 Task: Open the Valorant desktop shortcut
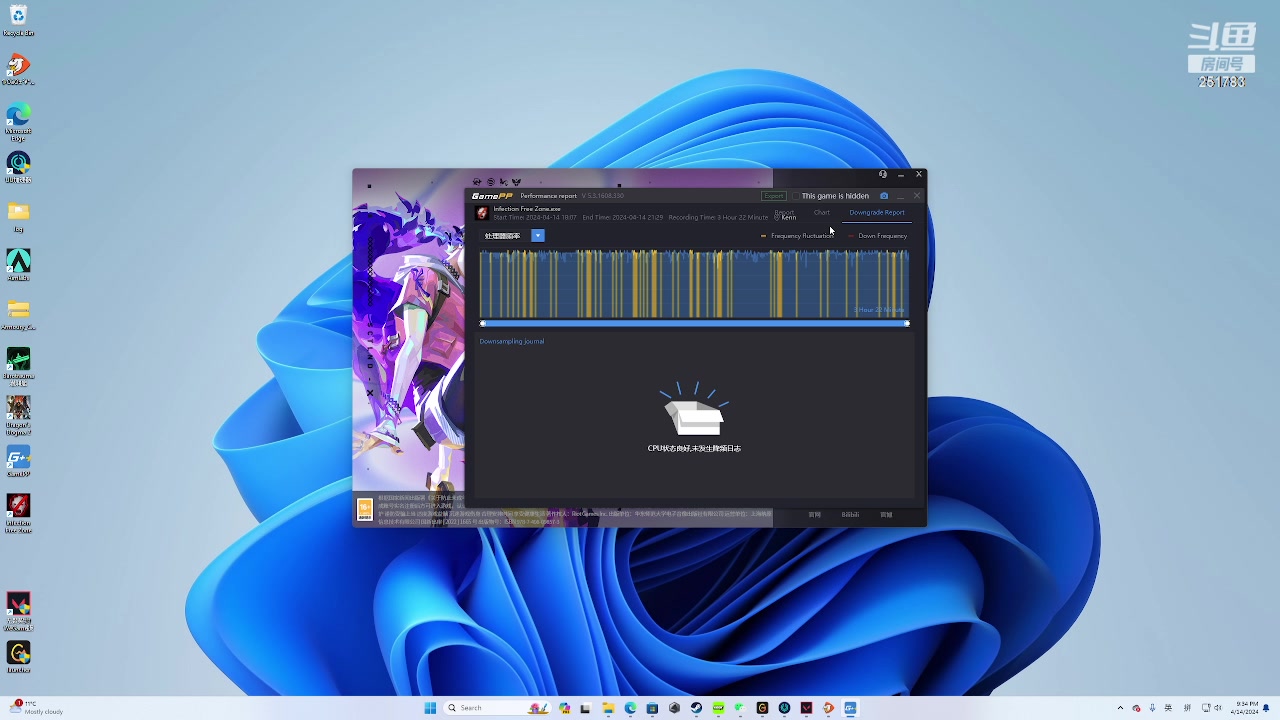tap(18, 610)
